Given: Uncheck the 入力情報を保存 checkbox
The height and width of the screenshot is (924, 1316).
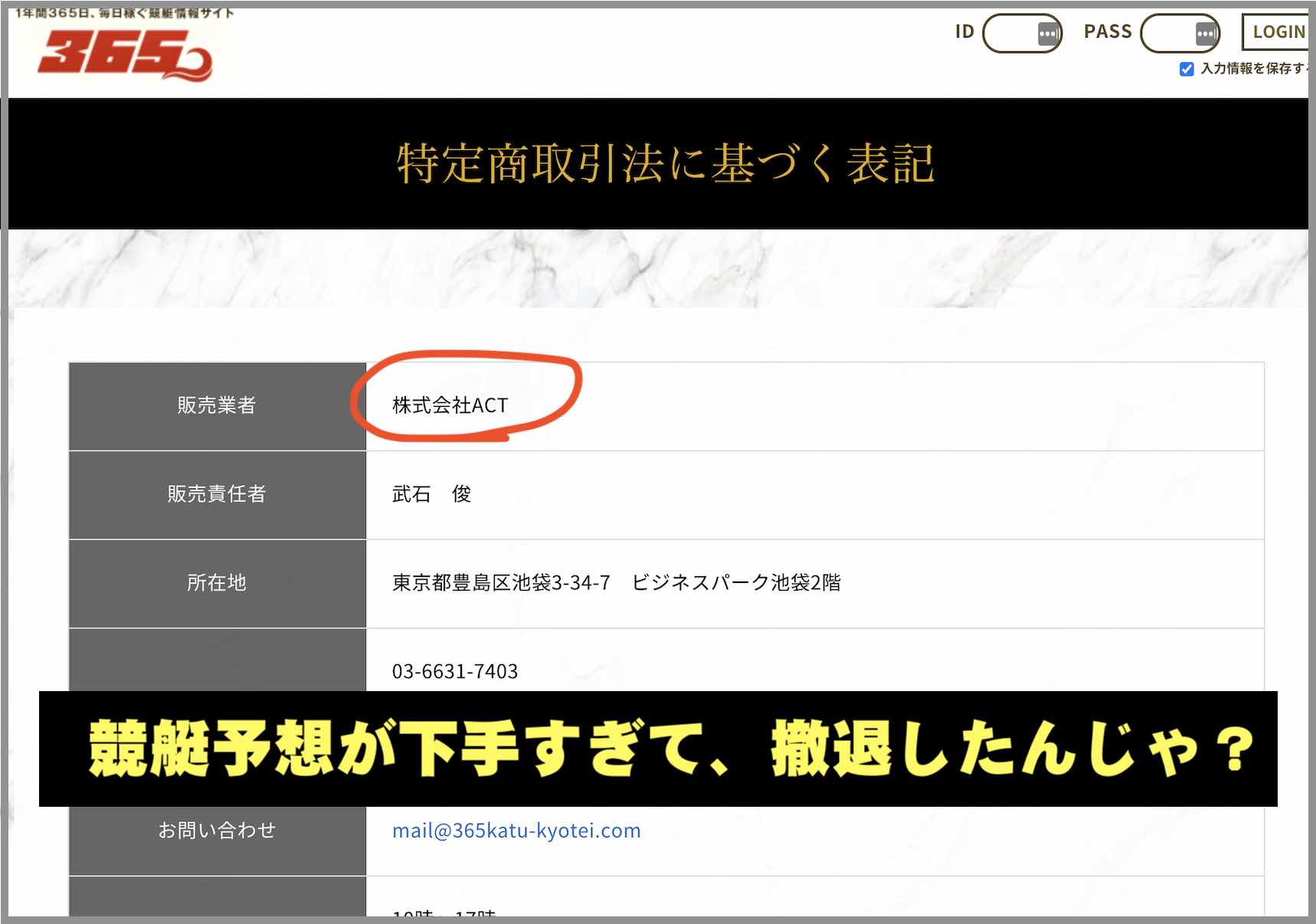Looking at the screenshot, I should tap(1186, 69).
